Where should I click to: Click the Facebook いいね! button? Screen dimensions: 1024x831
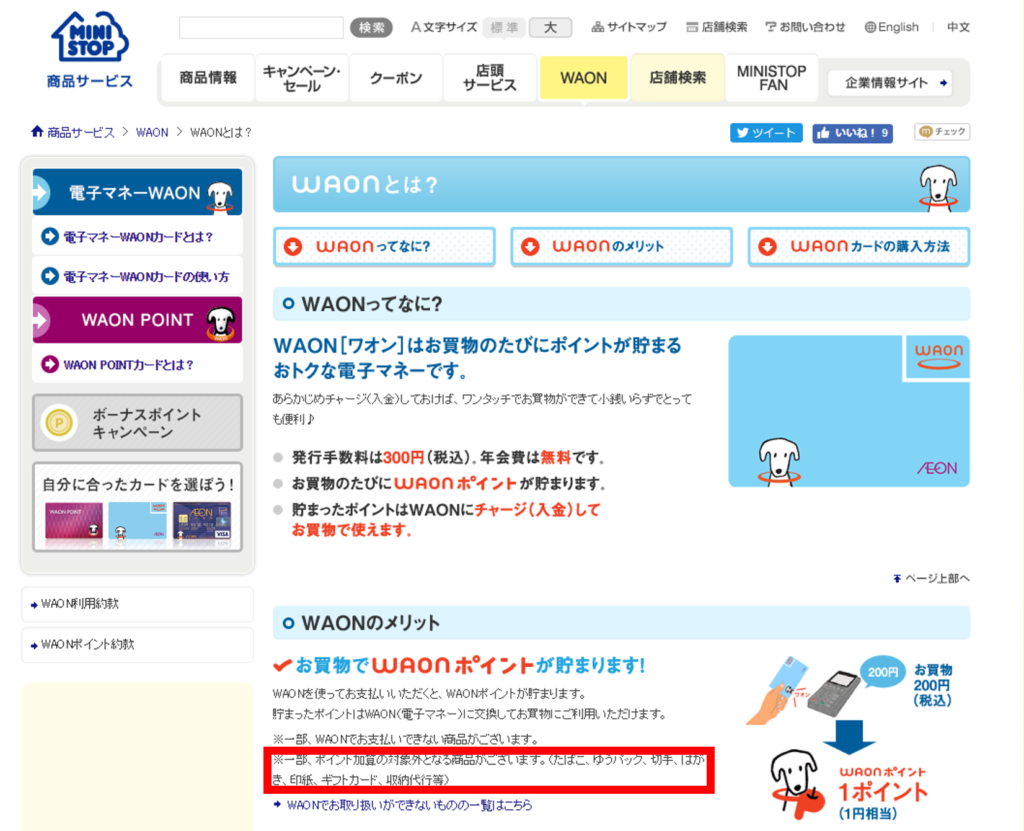click(x=852, y=133)
